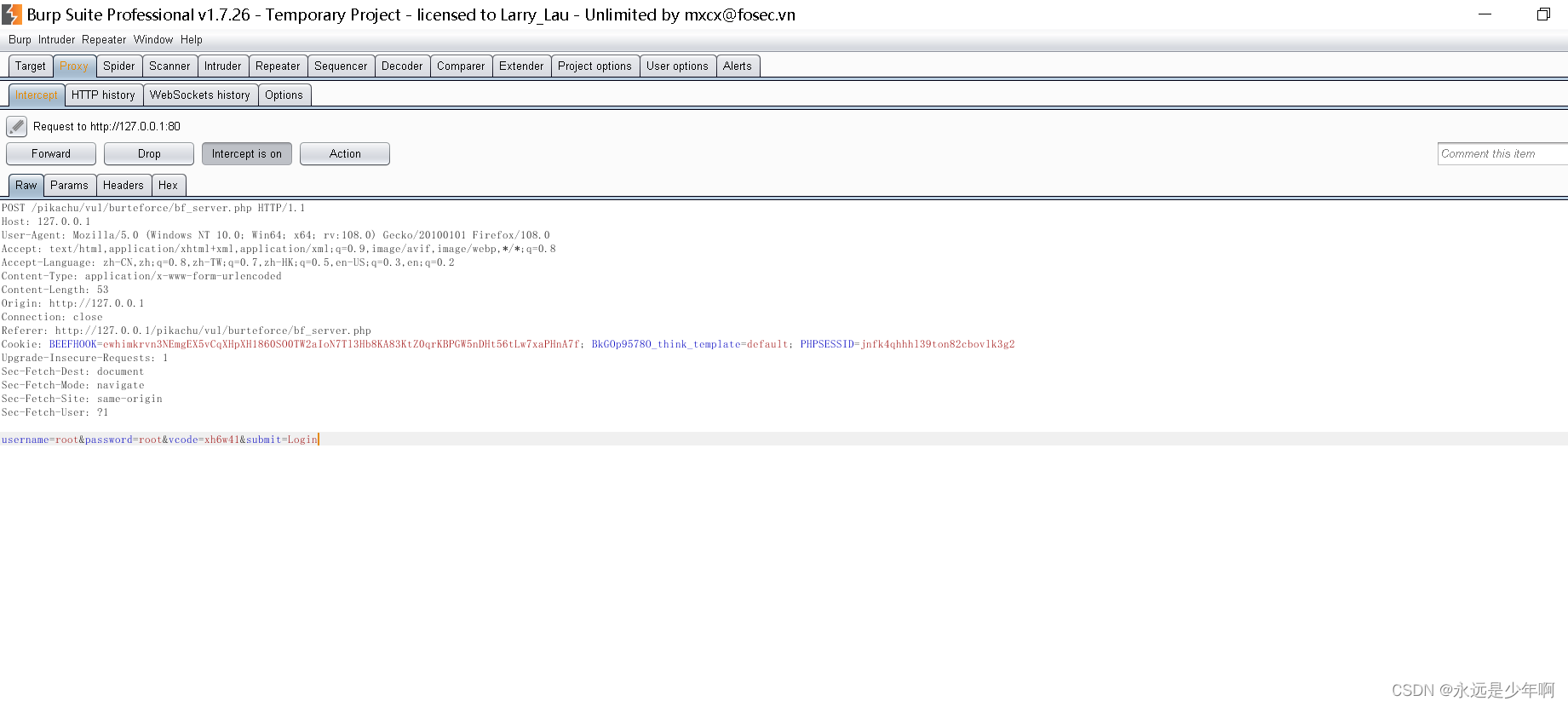Open the Burp menu
The height and width of the screenshot is (707, 1568).
20,40
